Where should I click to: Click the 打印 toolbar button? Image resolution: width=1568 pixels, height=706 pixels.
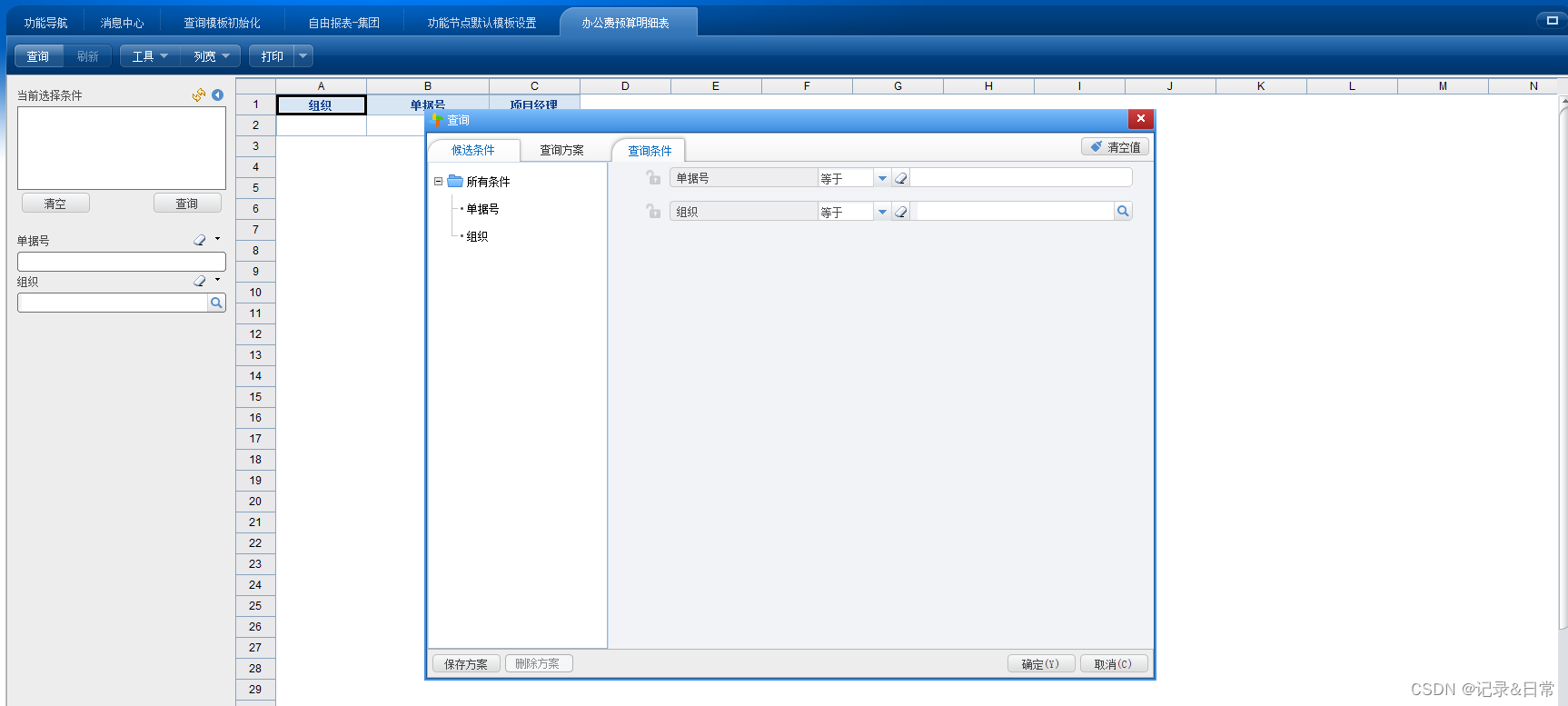[x=272, y=56]
